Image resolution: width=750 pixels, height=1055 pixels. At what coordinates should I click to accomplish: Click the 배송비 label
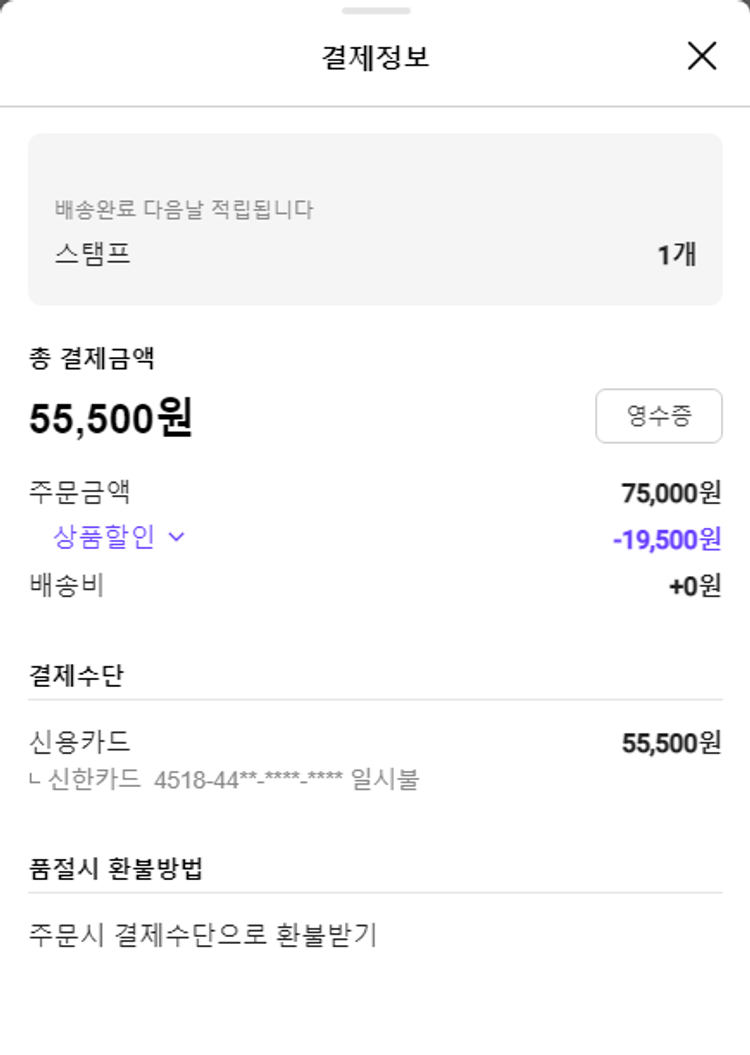(66, 585)
